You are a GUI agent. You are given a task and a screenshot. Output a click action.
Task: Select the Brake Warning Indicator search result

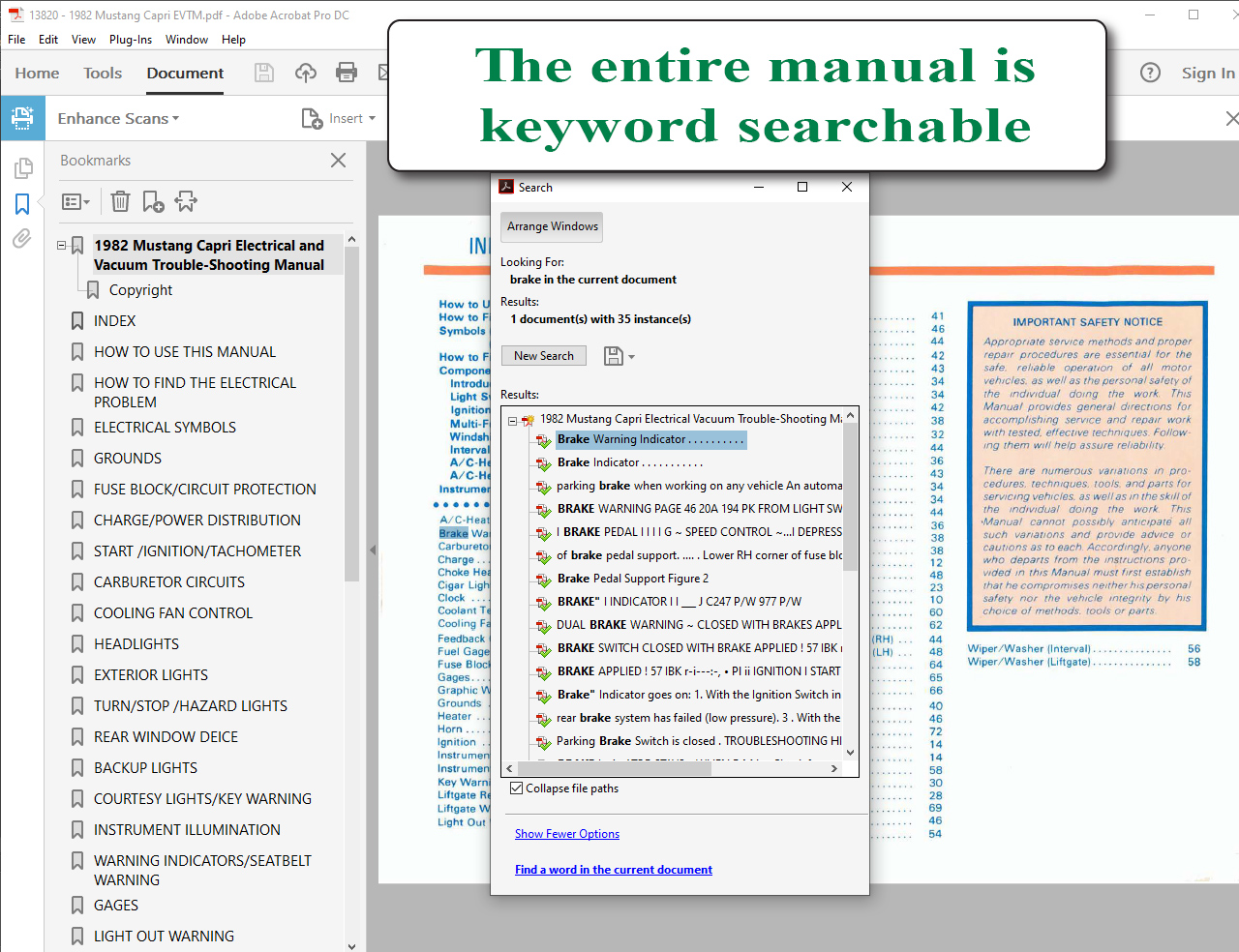651,439
